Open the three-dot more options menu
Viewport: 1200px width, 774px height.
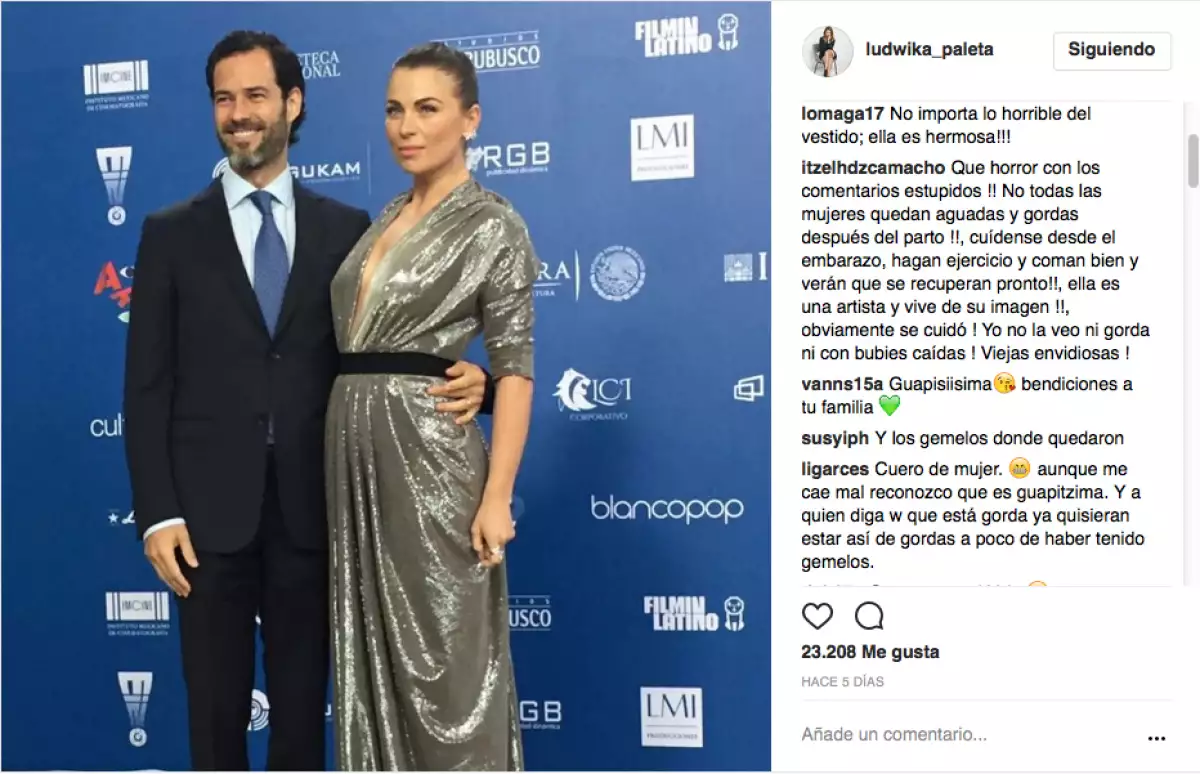[x=1157, y=739]
